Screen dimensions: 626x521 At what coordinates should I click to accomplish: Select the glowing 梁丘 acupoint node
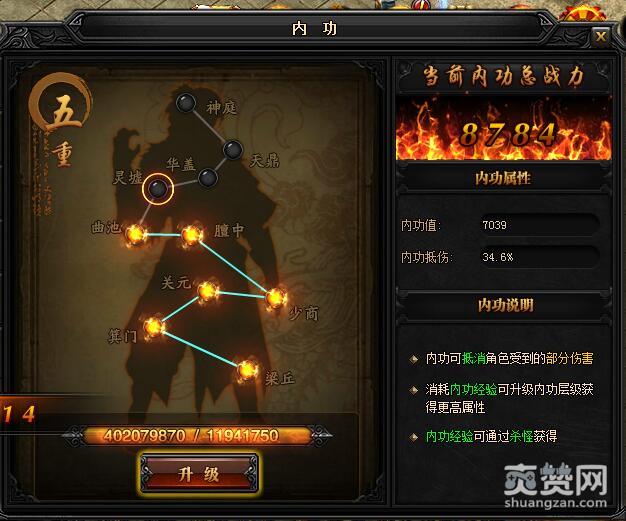(x=247, y=370)
